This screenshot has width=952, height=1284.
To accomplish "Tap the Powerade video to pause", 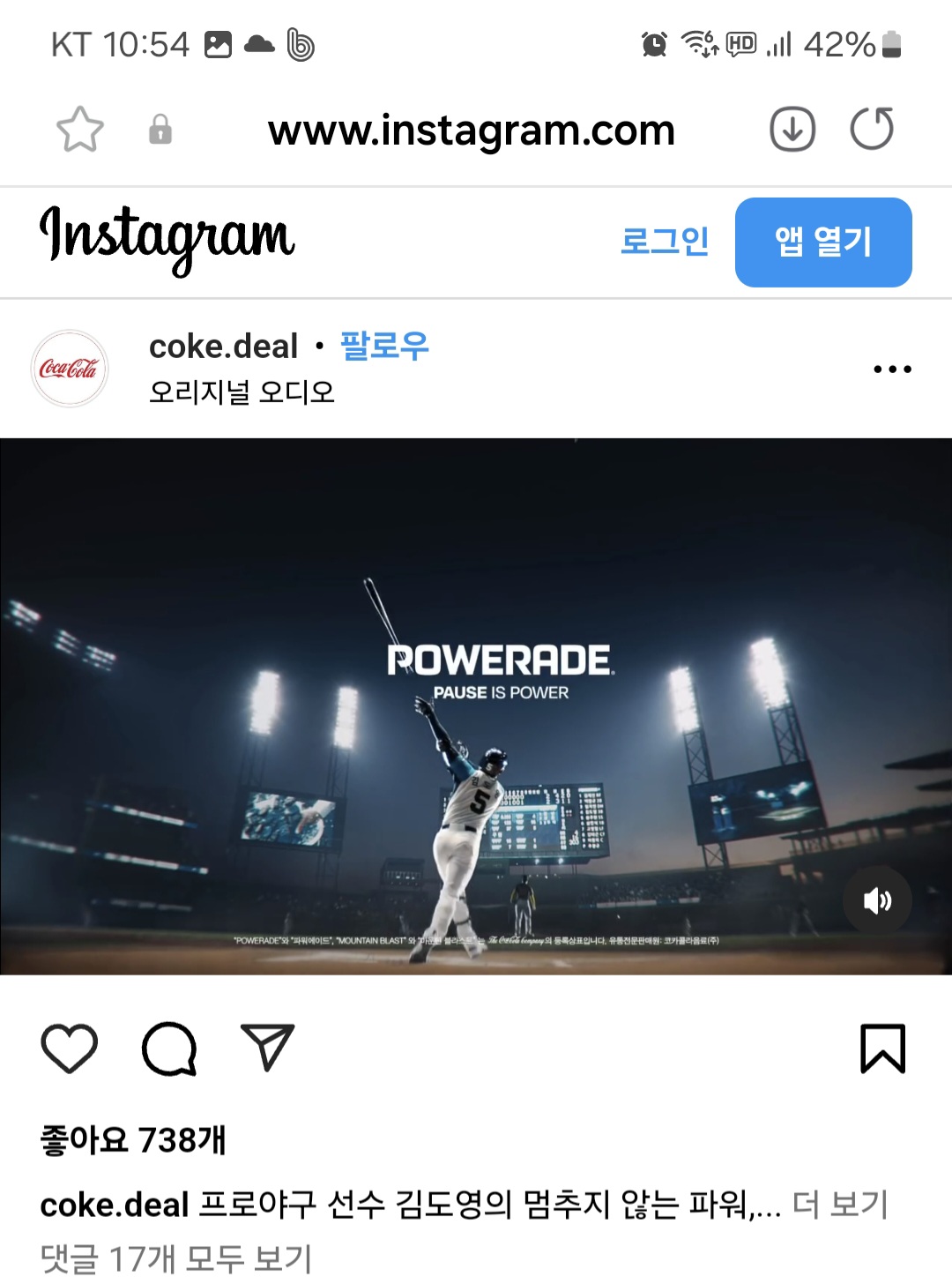I will (x=476, y=706).
